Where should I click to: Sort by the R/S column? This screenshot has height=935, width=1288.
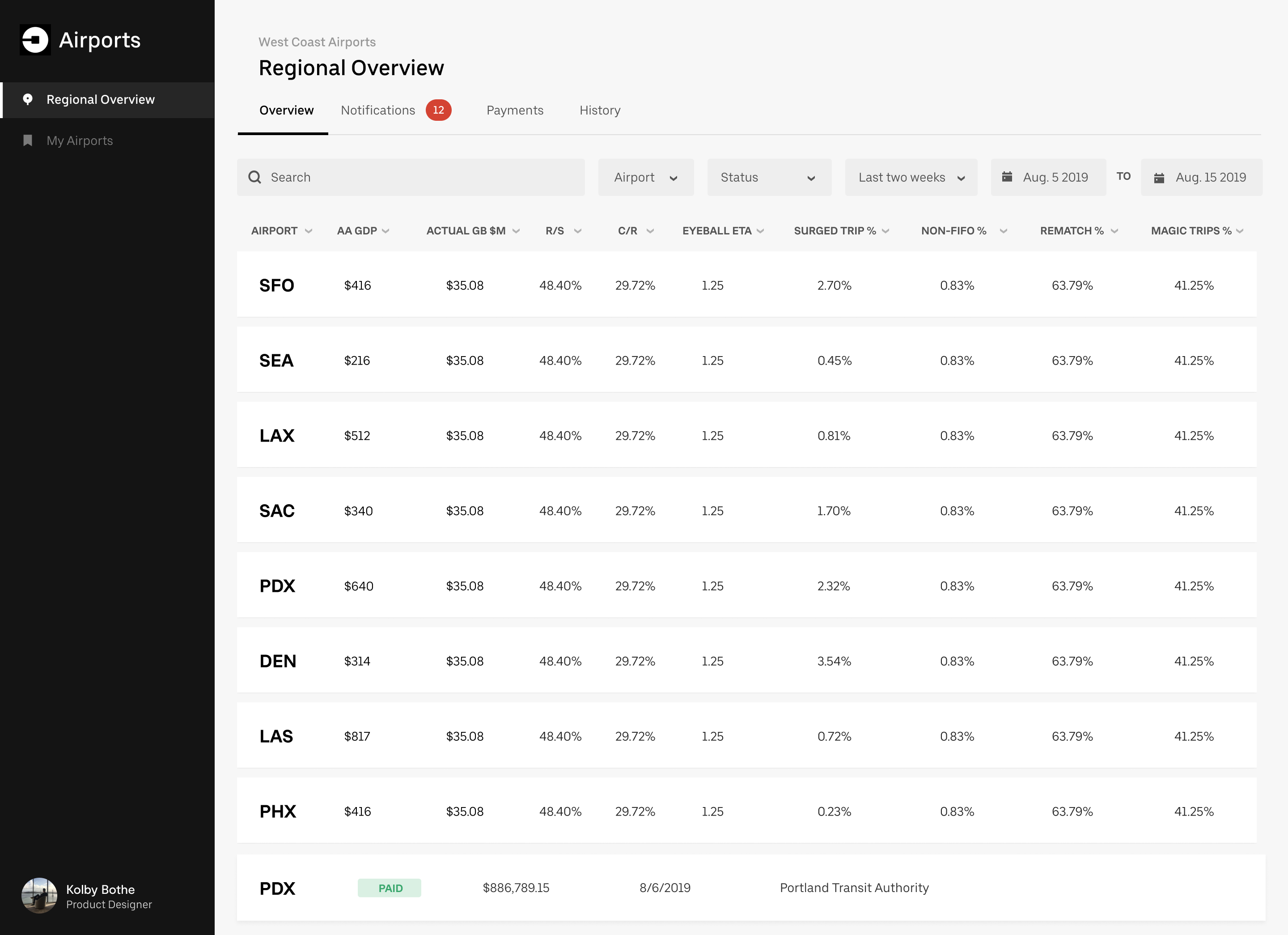(x=563, y=231)
